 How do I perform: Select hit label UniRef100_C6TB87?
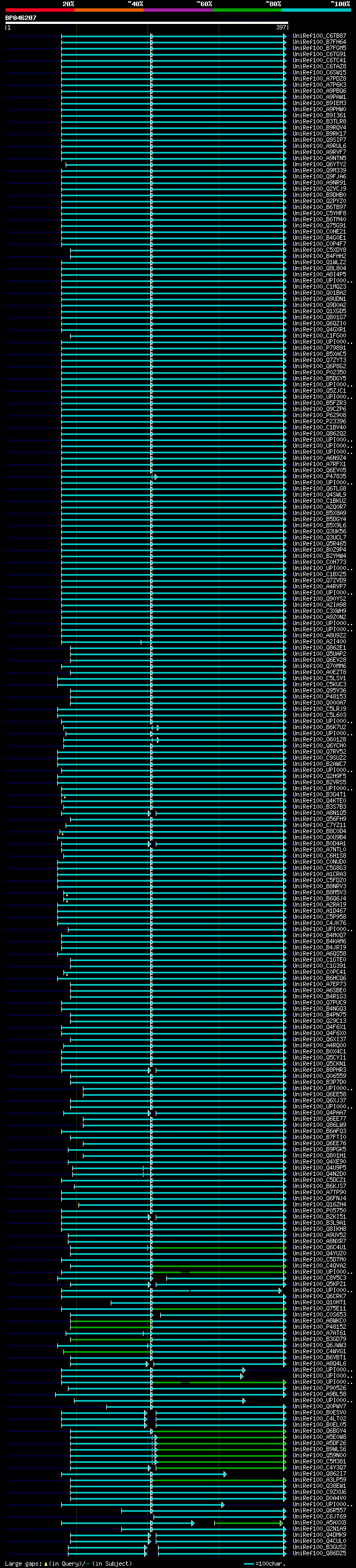pyautogui.click(x=319, y=36)
